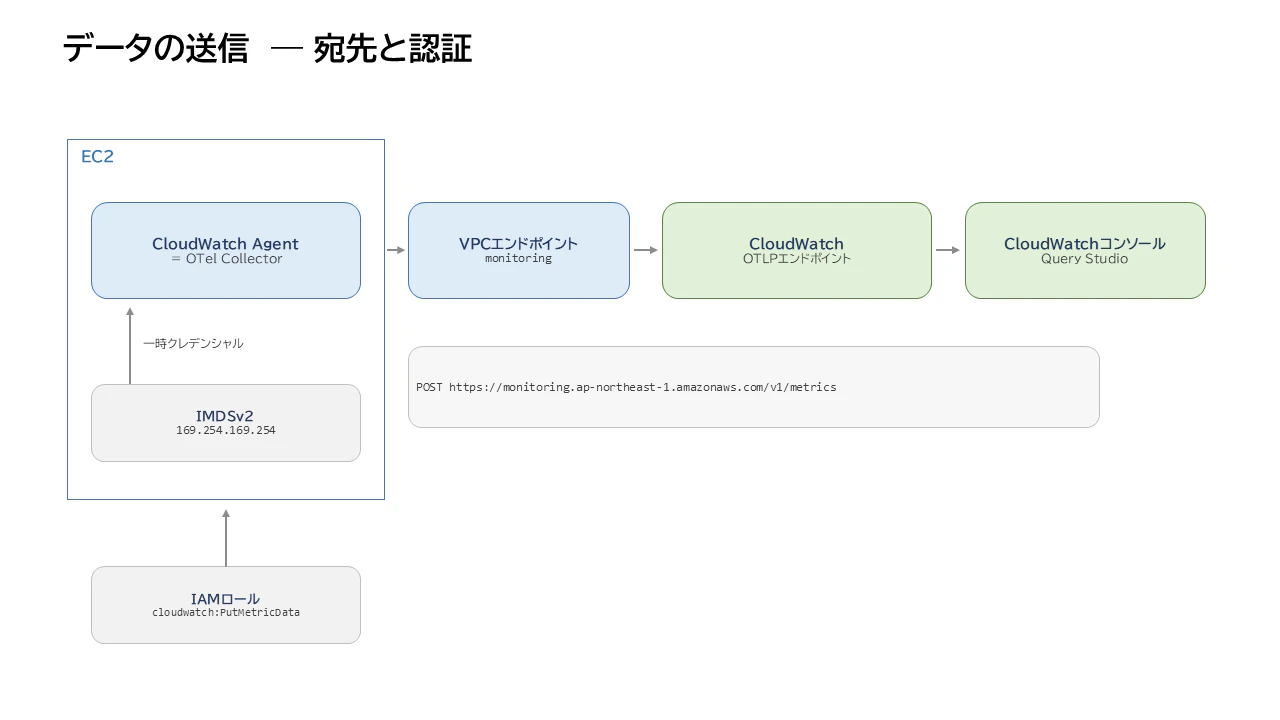This screenshot has height=720, width=1280.
Task: Select the 'CloudWatchコンソール' heading text
Action: click(1085, 243)
